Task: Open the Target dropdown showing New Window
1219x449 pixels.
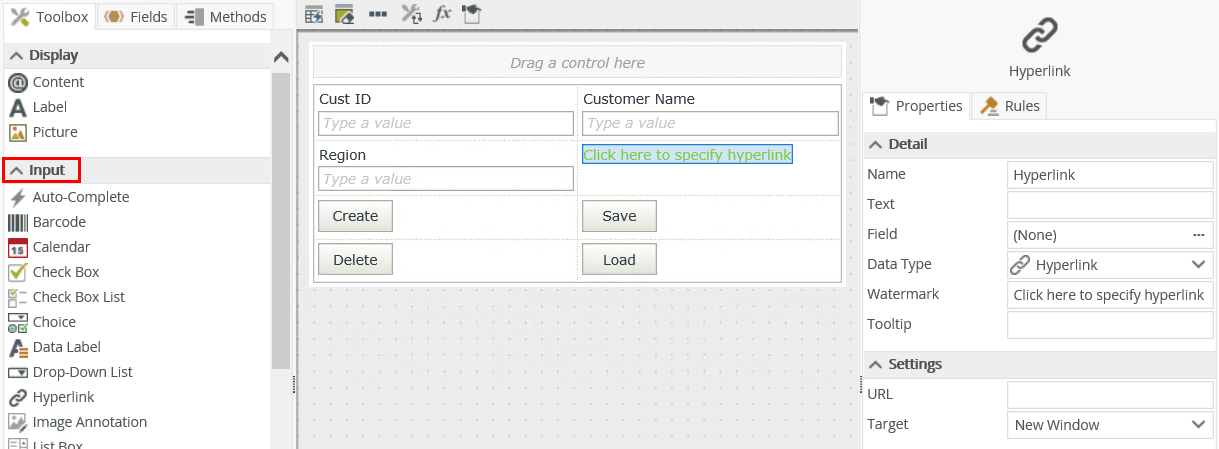Action: pyautogui.click(x=1109, y=425)
